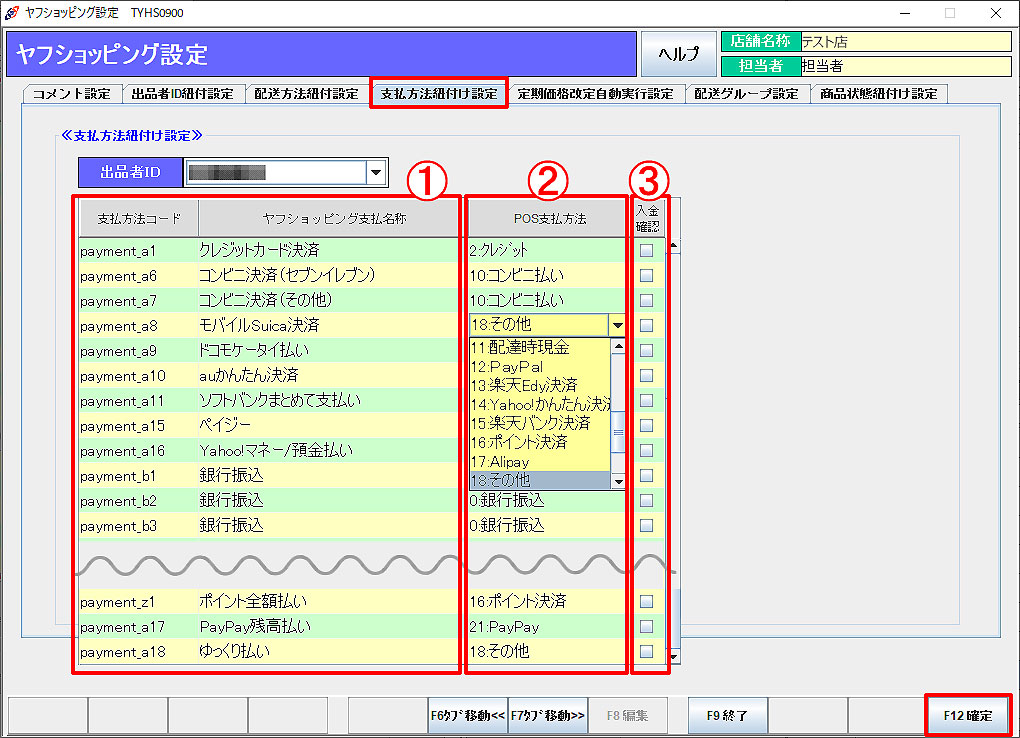
Task: Toggle 入金確認 checkbox for ゆっくり払い row
Action: pos(646,651)
